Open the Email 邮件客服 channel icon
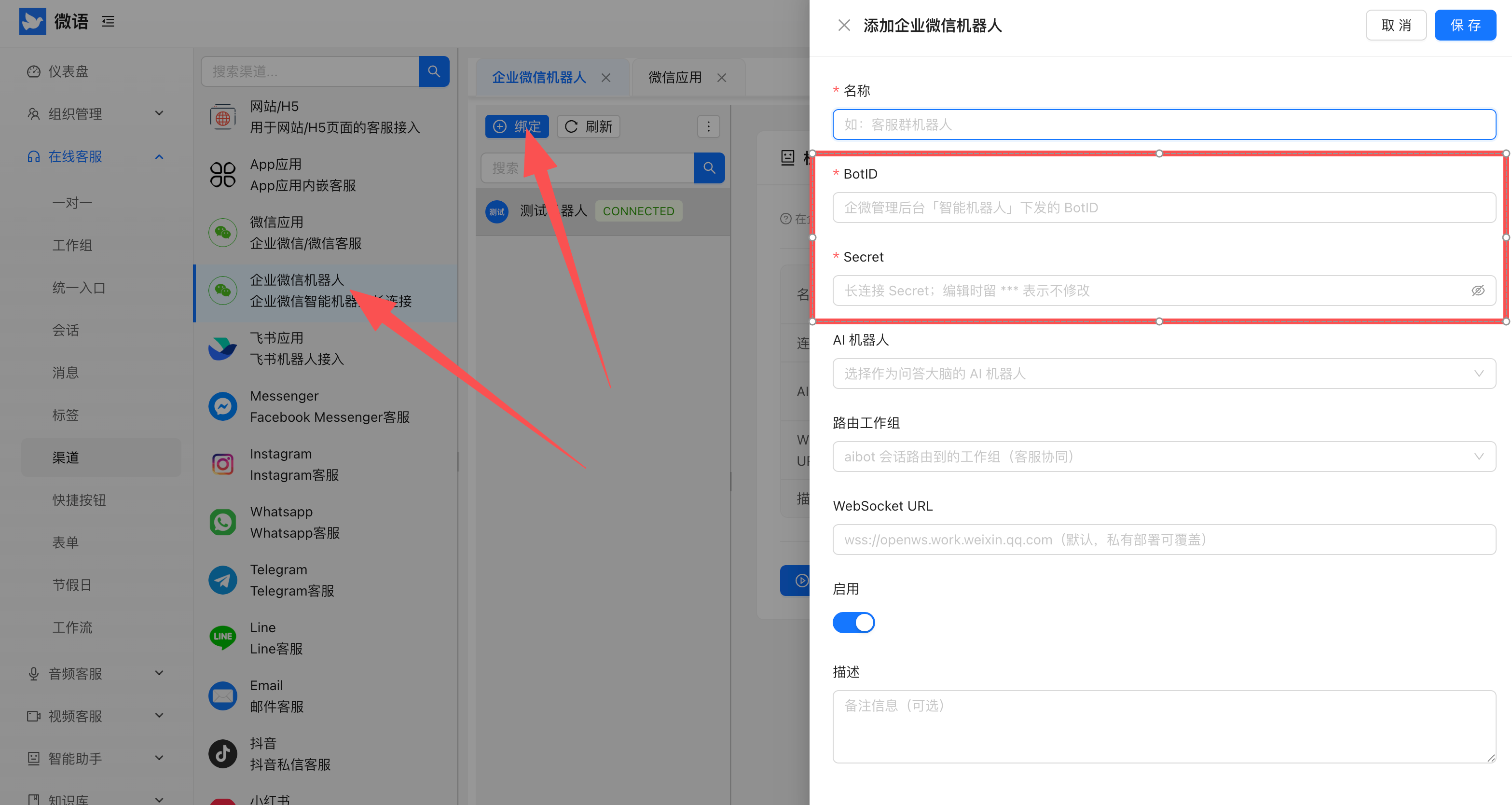 pos(223,696)
